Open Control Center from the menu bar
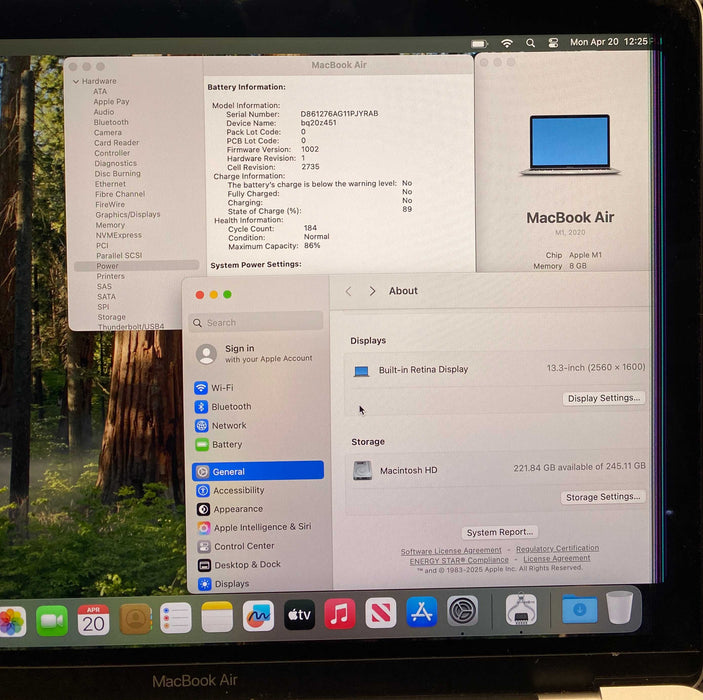The image size is (703, 700). click(x=553, y=42)
